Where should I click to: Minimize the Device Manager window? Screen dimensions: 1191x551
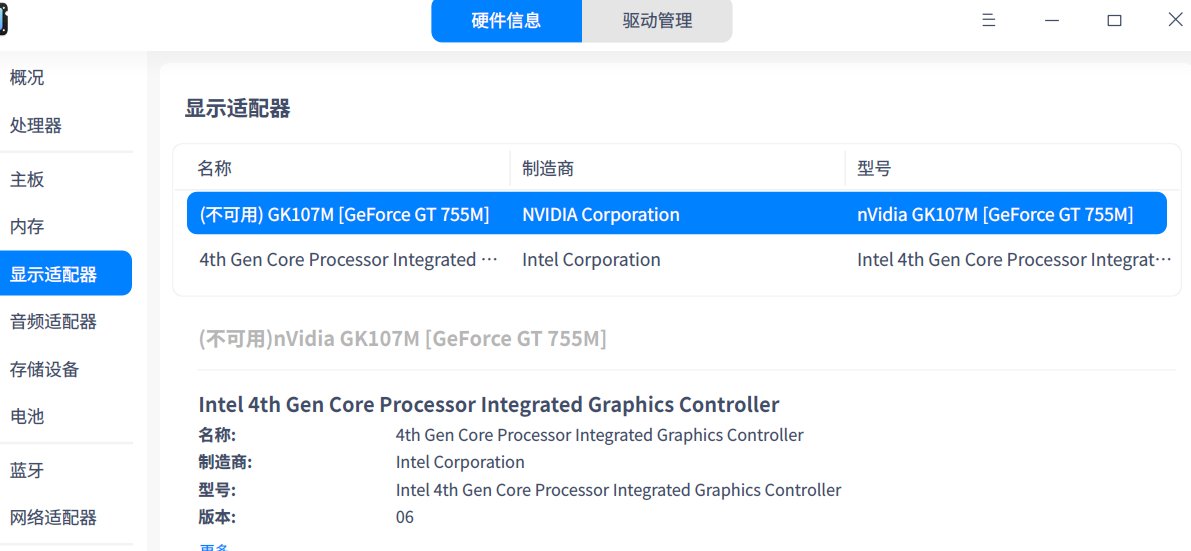pos(1051,20)
